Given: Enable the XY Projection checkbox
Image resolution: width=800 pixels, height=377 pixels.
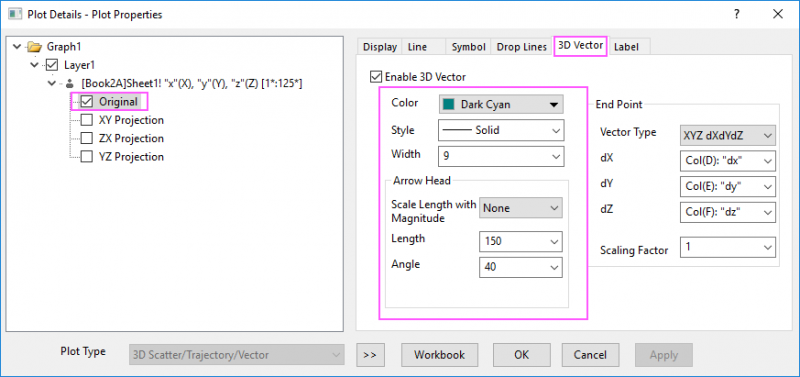Looking at the screenshot, I should pos(87,120).
